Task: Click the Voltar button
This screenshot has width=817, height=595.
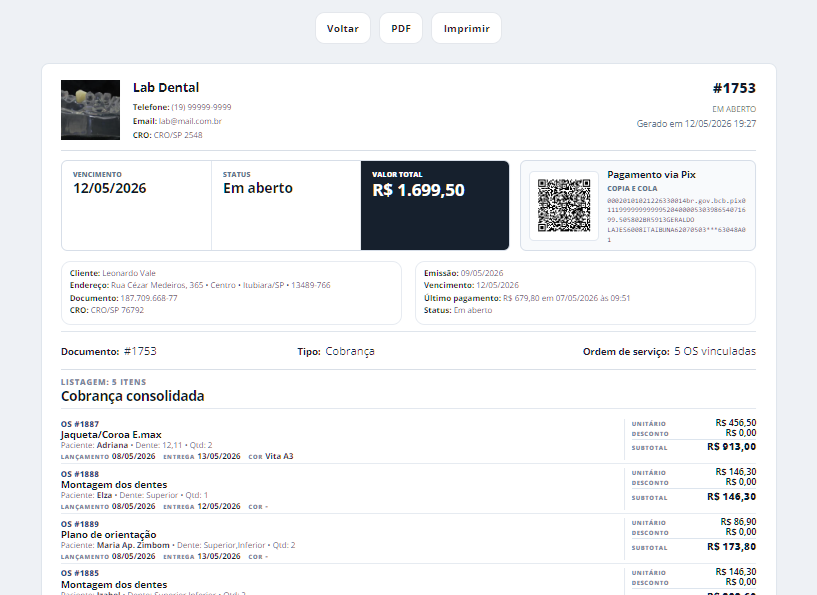Action: pyautogui.click(x=343, y=29)
